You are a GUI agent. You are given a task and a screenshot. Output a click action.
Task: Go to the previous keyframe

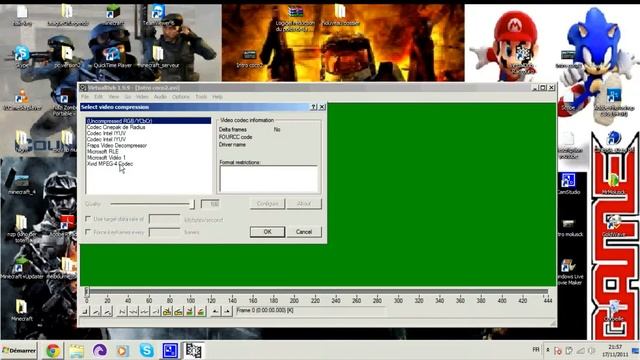[167, 312]
